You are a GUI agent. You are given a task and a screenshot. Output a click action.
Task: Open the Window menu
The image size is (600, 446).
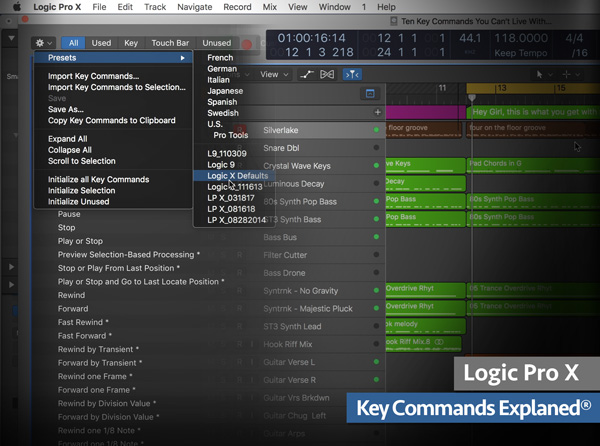[334, 7]
